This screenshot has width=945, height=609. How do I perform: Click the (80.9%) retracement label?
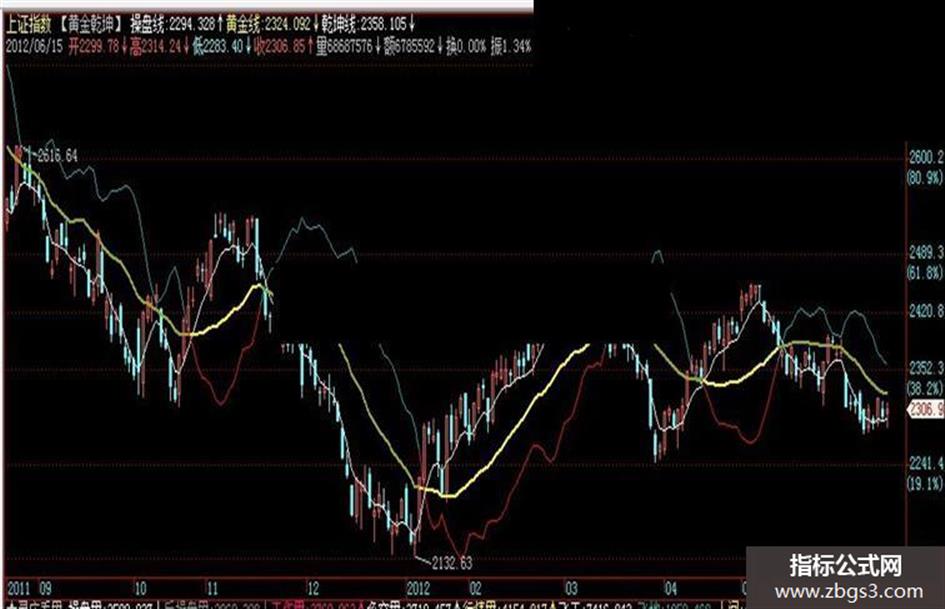926,177
